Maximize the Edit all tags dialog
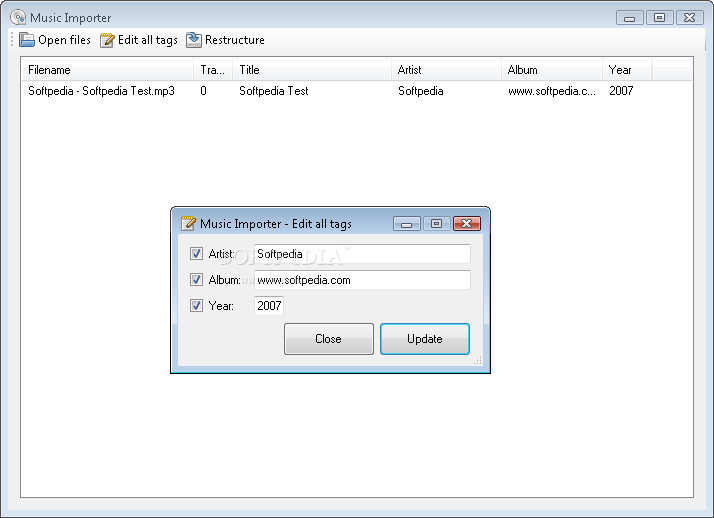The image size is (714, 518). pos(437,223)
